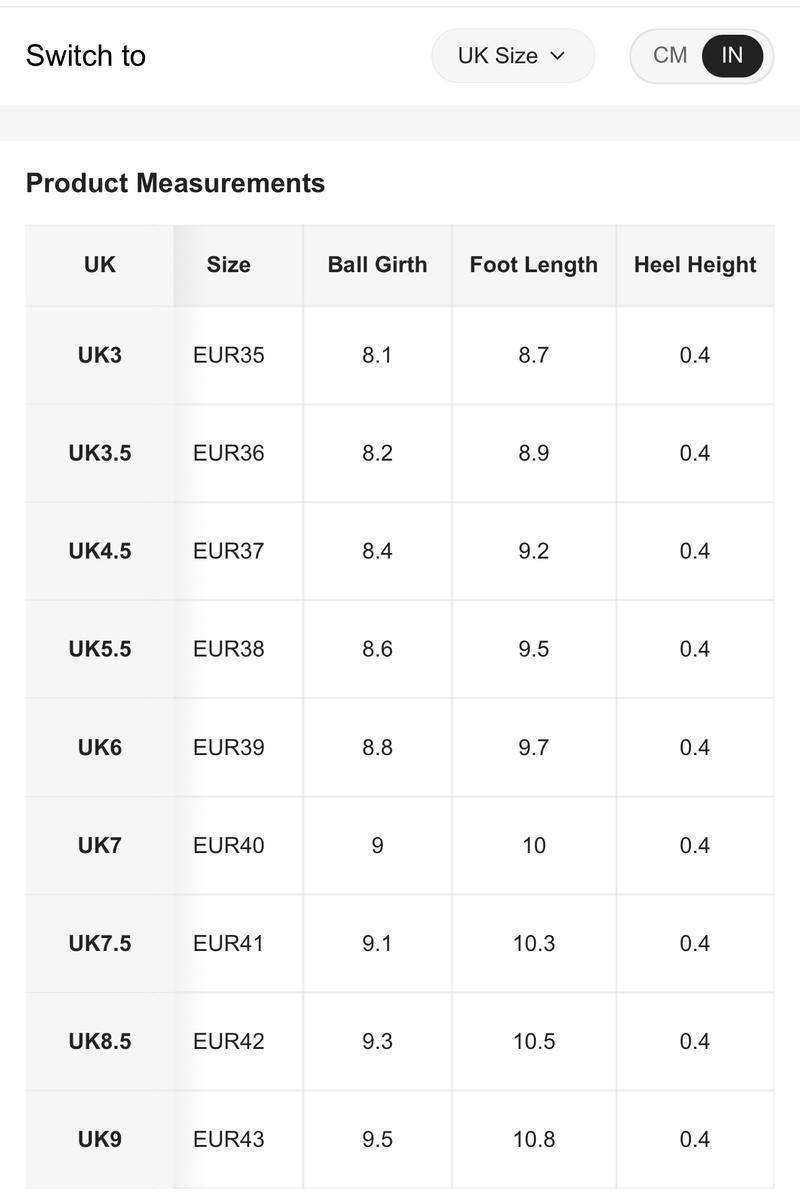Select the UK3 size row
Screen dimensions: 800x1194
[400, 356]
